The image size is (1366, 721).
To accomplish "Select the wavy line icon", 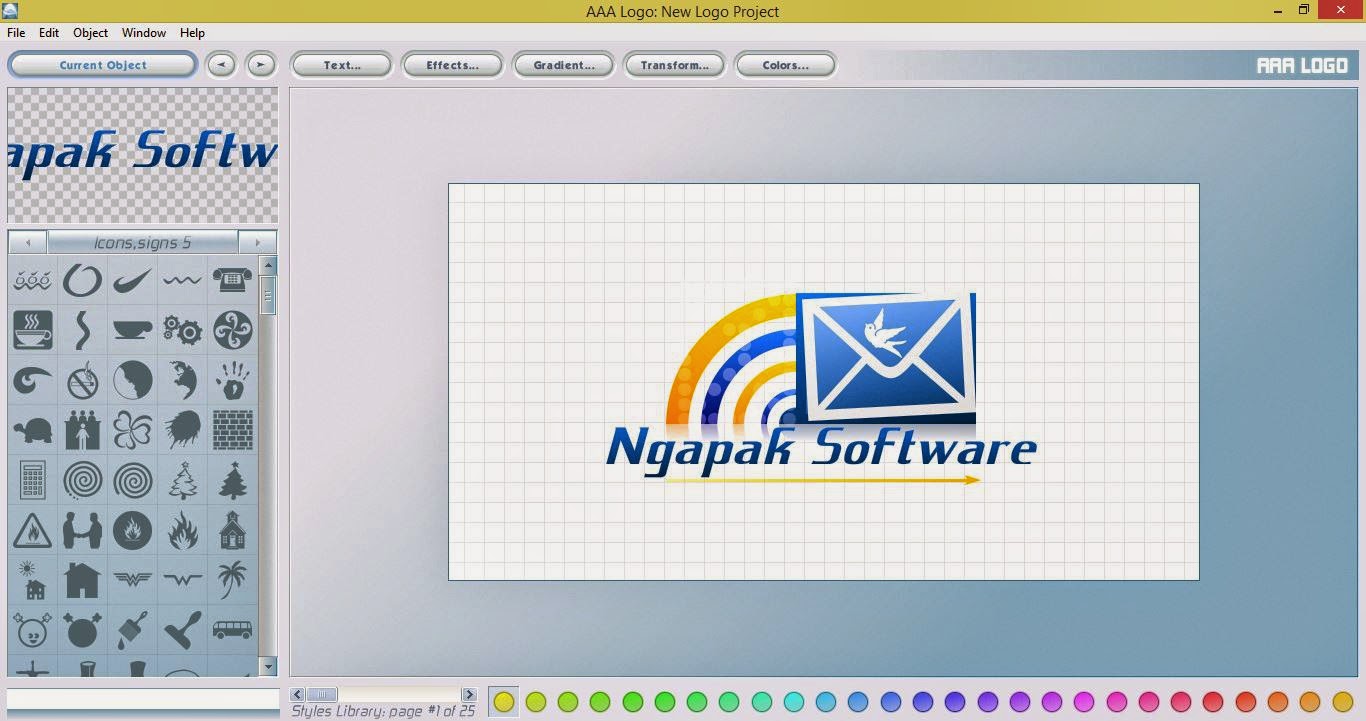I will tap(182, 281).
